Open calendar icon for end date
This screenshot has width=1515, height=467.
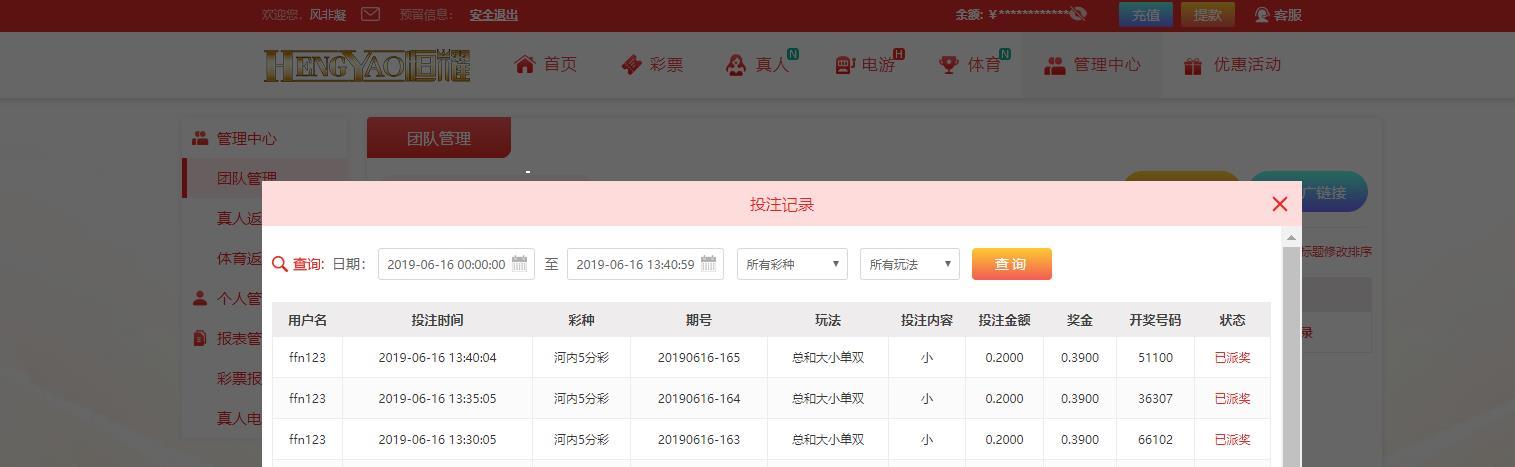pos(709,264)
